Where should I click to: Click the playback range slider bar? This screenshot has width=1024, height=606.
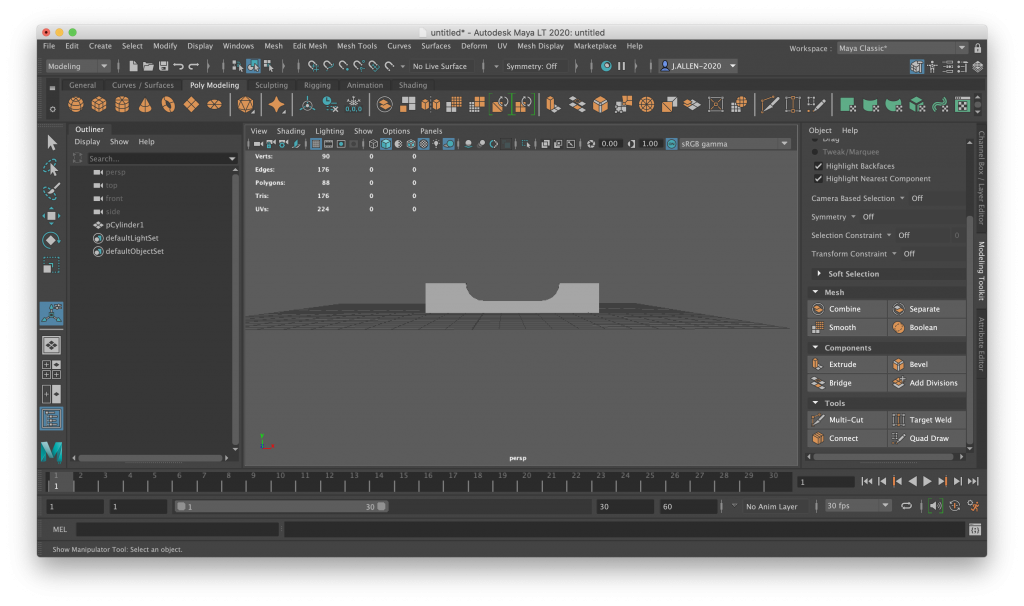pyautogui.click(x=278, y=507)
